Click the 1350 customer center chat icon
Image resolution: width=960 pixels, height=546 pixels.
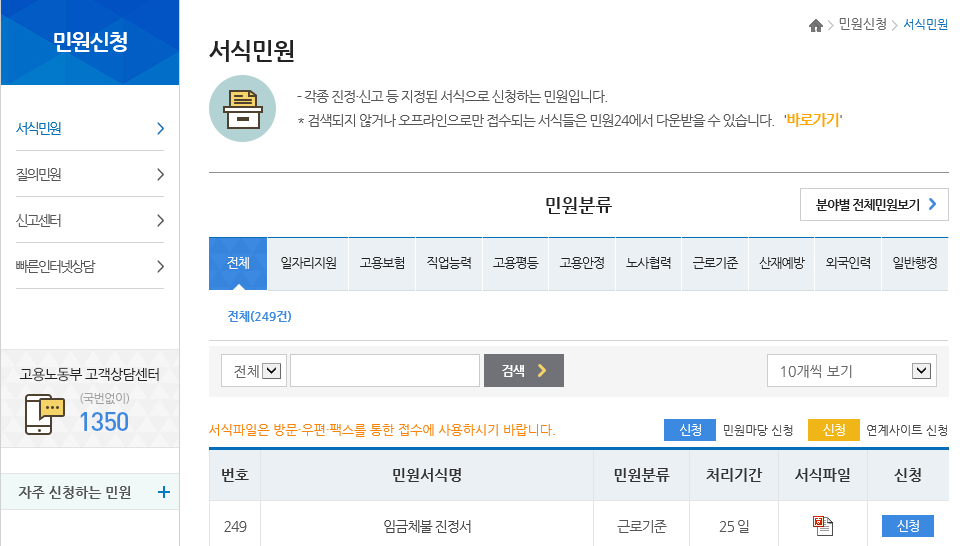click(45, 413)
